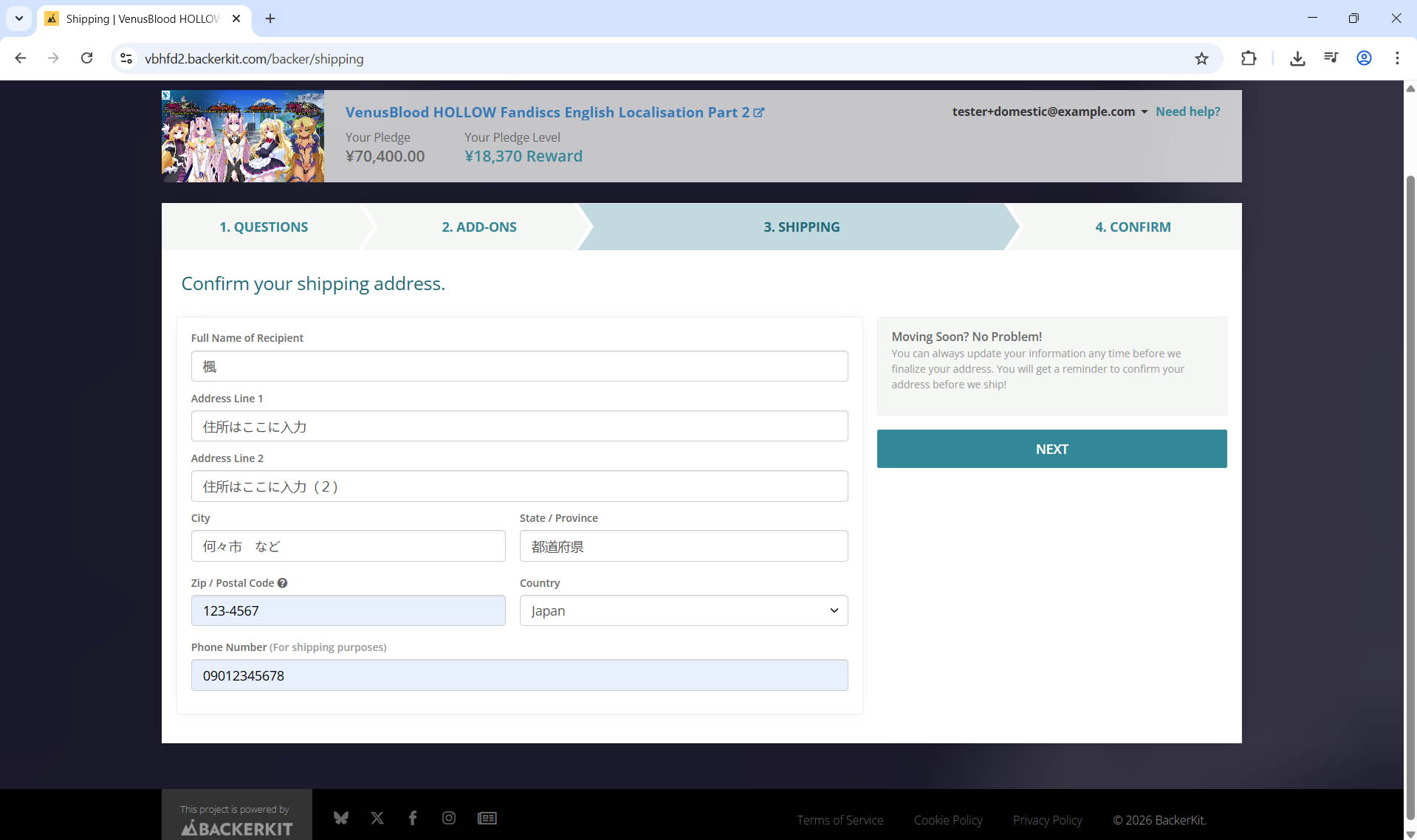Click the Phone Number input field
Viewport: 1417px width, 840px height.
pos(519,675)
